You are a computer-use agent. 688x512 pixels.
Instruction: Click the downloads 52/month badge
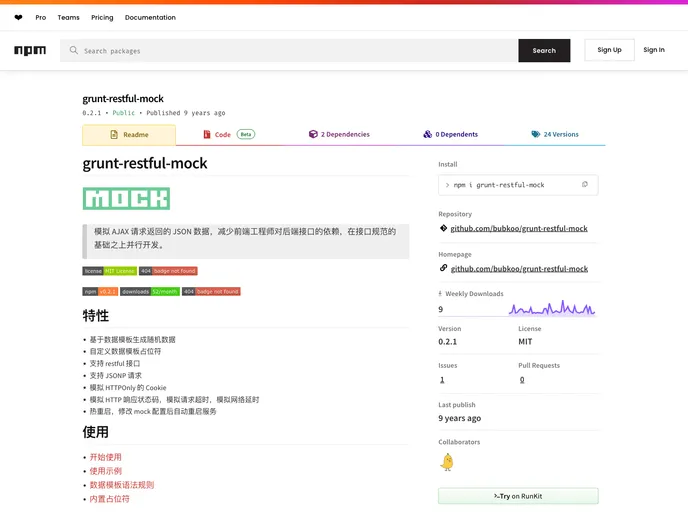point(150,291)
